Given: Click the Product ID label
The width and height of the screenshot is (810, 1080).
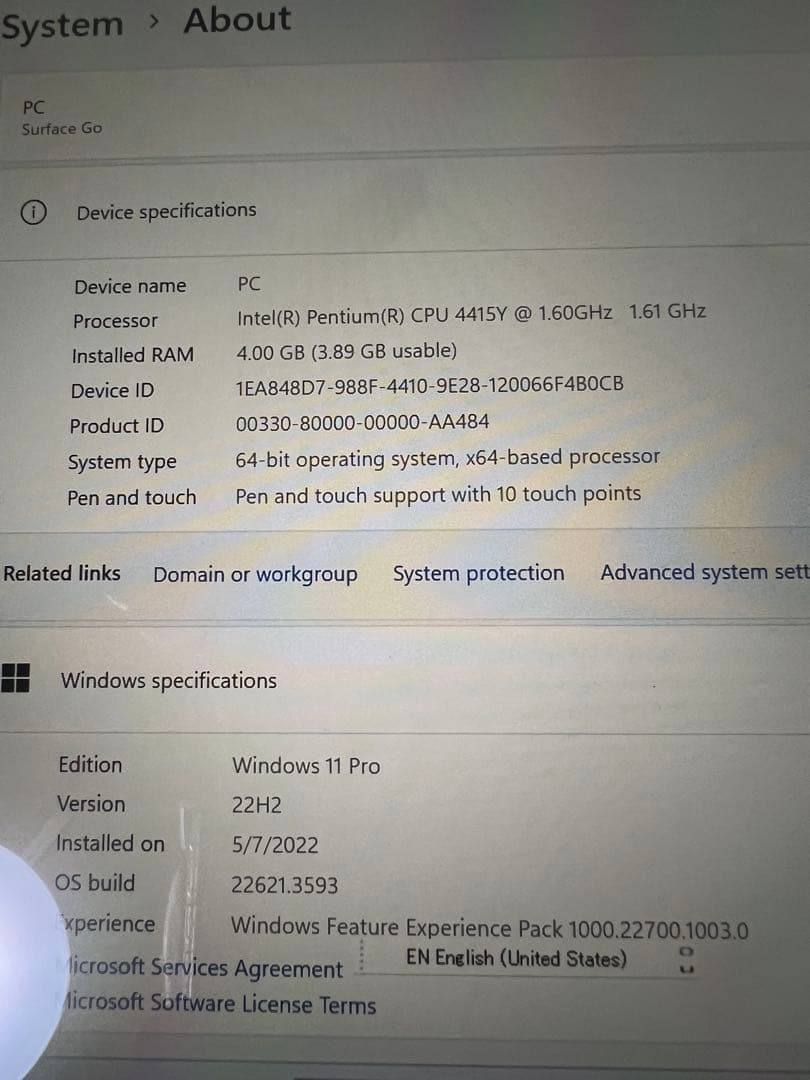Looking at the screenshot, I should tap(116, 426).
